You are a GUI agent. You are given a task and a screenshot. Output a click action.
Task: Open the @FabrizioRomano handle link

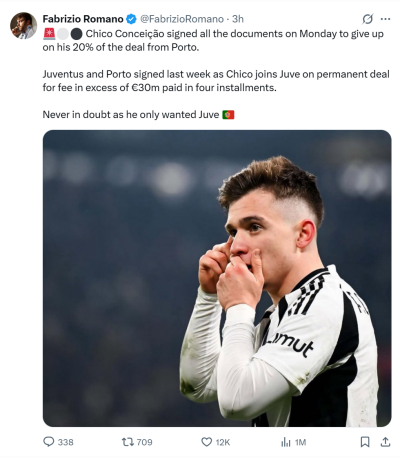(182, 19)
